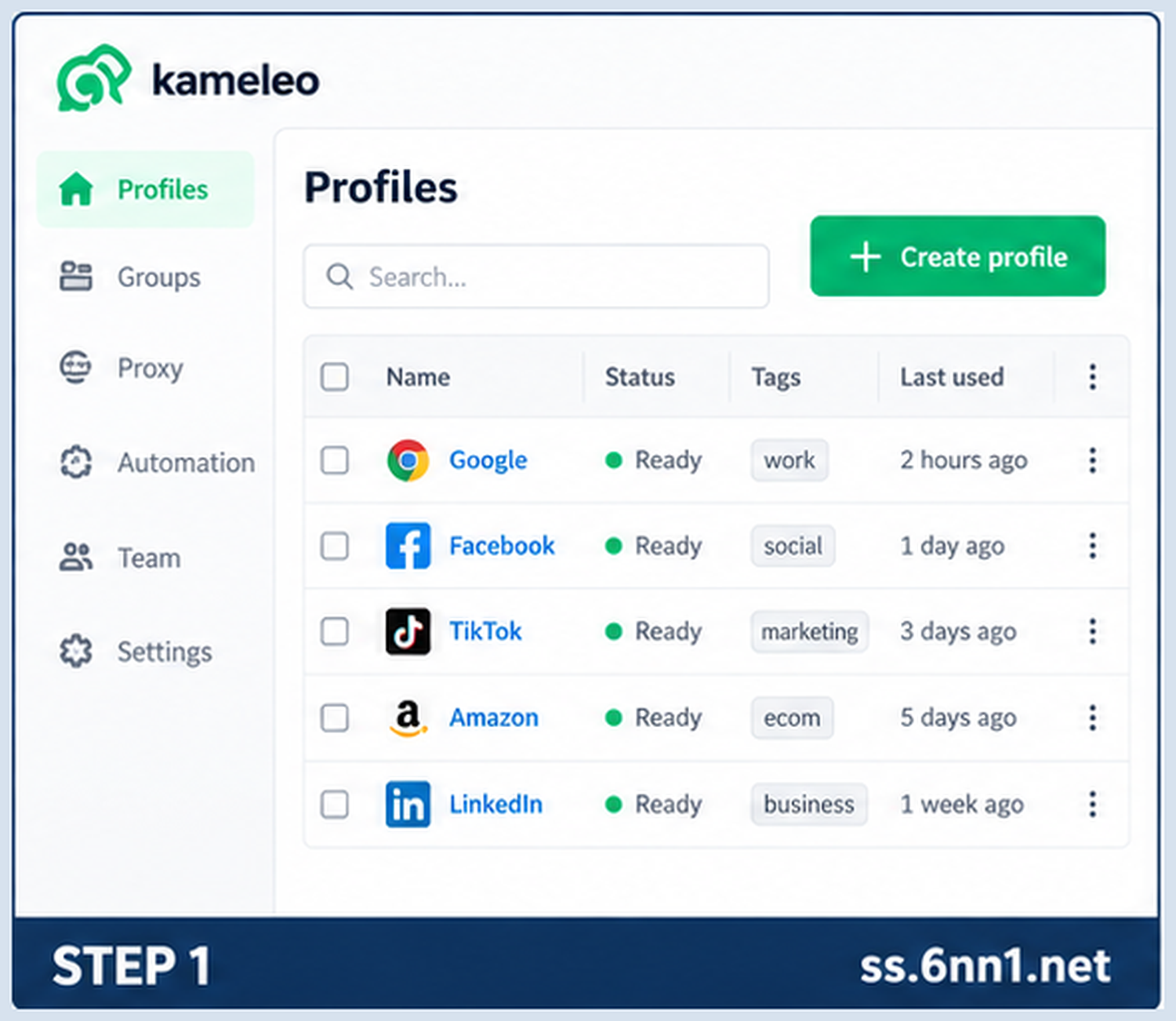
Task: Check the Facebook profile checkbox
Action: click(x=335, y=546)
